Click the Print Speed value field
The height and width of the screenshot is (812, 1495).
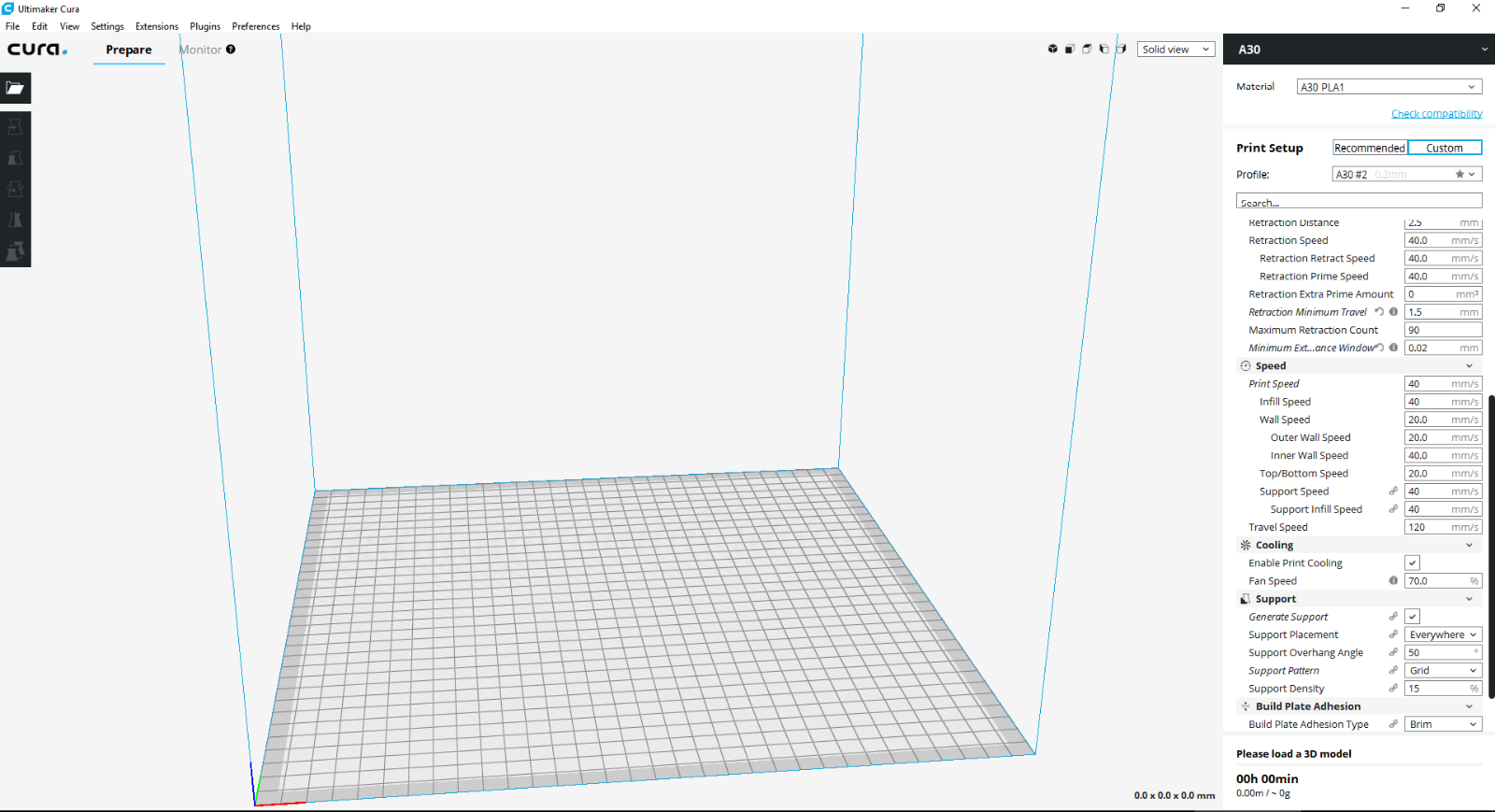1444,384
